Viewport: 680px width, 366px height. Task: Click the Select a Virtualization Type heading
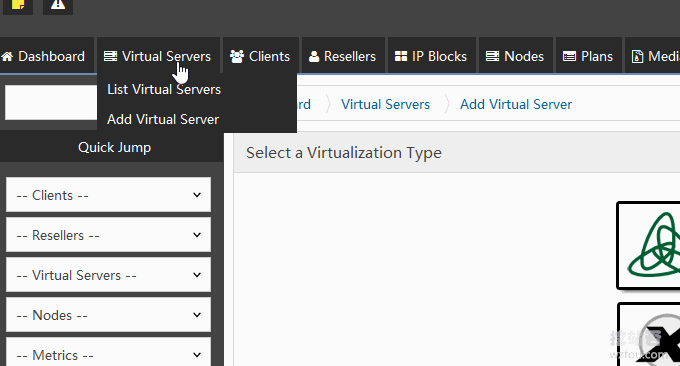pos(344,153)
